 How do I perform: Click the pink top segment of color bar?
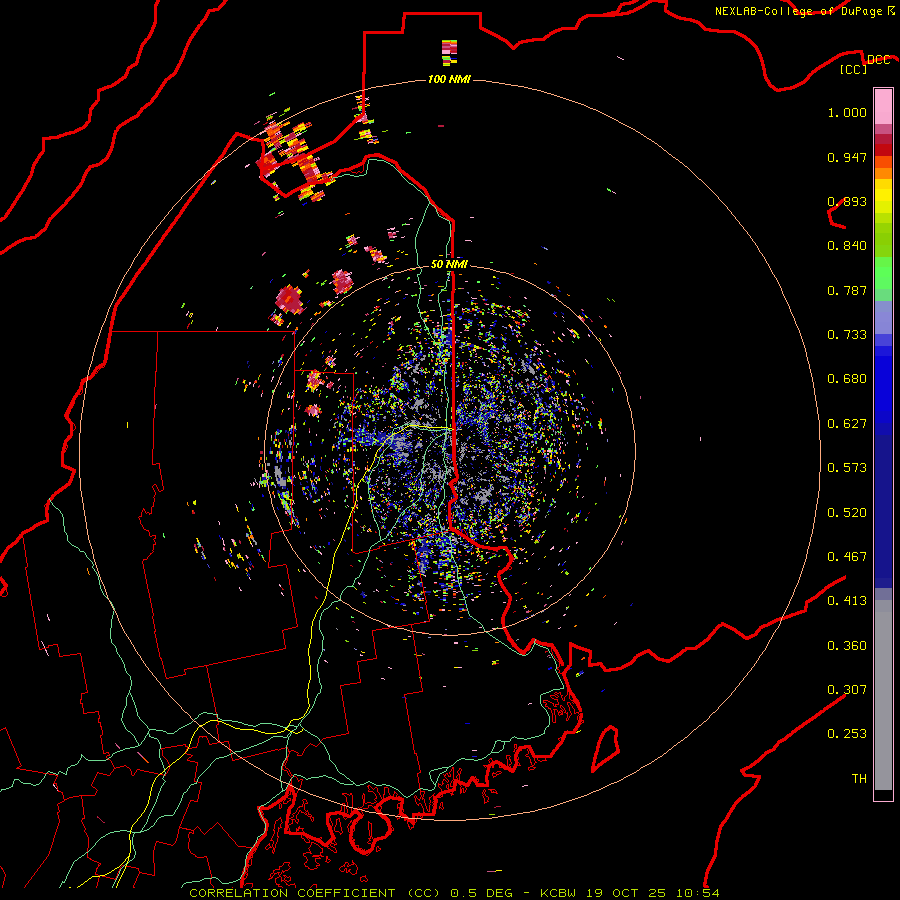(883, 107)
